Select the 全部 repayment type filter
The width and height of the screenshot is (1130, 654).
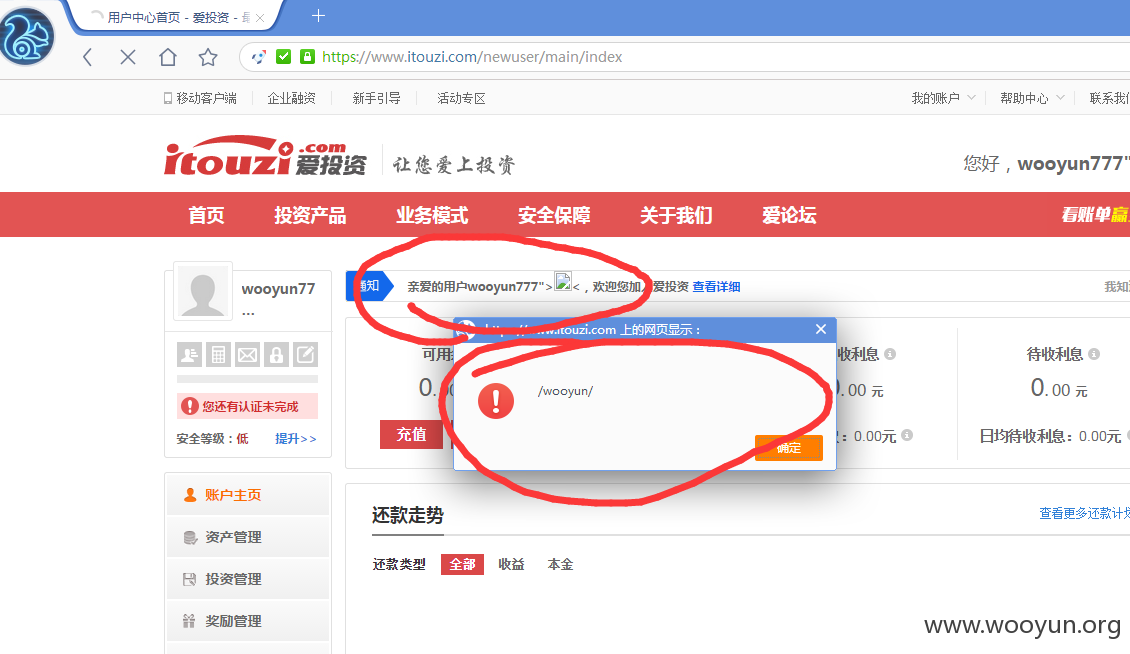click(462, 564)
